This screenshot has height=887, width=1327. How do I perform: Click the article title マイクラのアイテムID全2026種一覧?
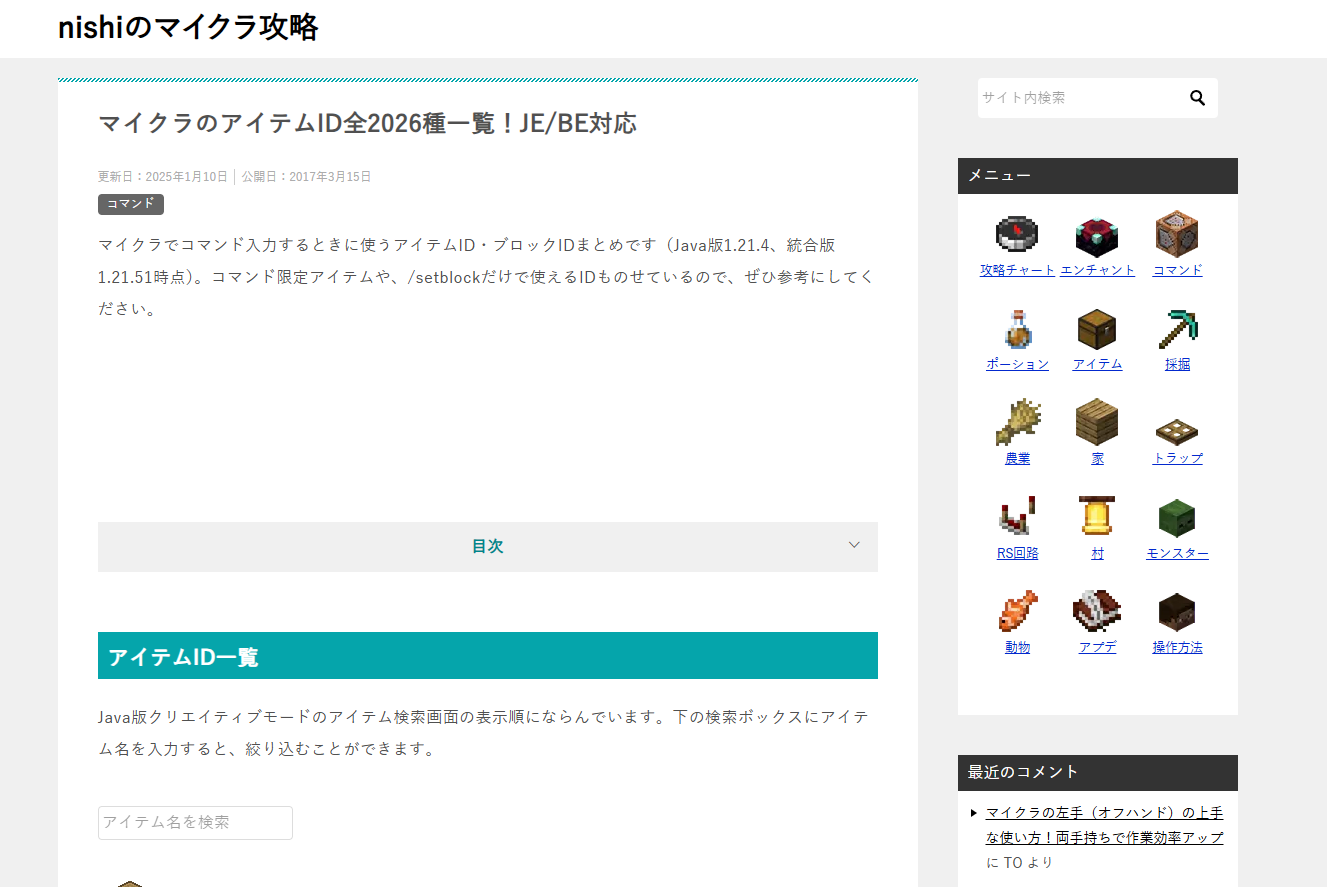pyautogui.click(x=367, y=123)
